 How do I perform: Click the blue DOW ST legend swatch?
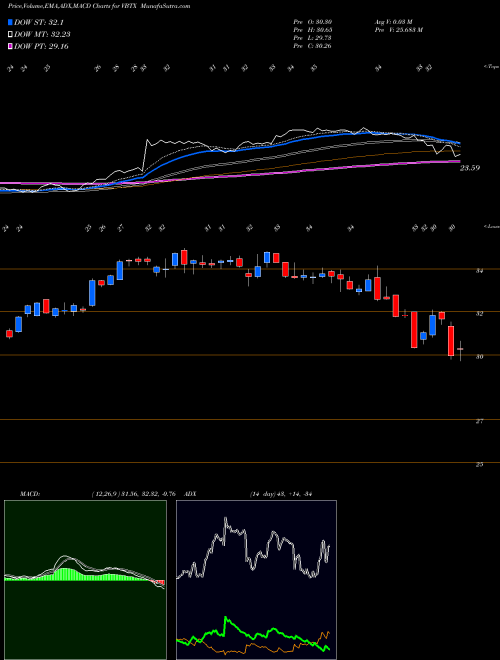coord(11,23)
